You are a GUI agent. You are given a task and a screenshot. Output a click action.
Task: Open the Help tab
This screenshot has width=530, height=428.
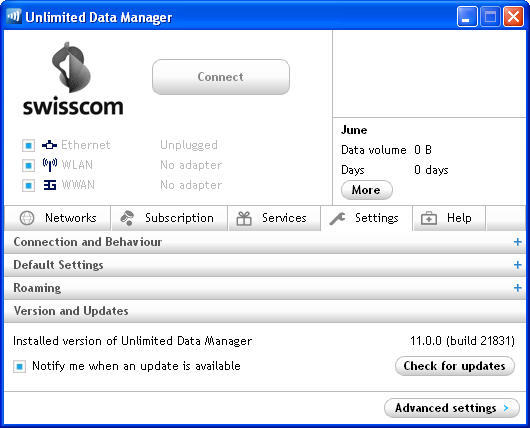449,218
